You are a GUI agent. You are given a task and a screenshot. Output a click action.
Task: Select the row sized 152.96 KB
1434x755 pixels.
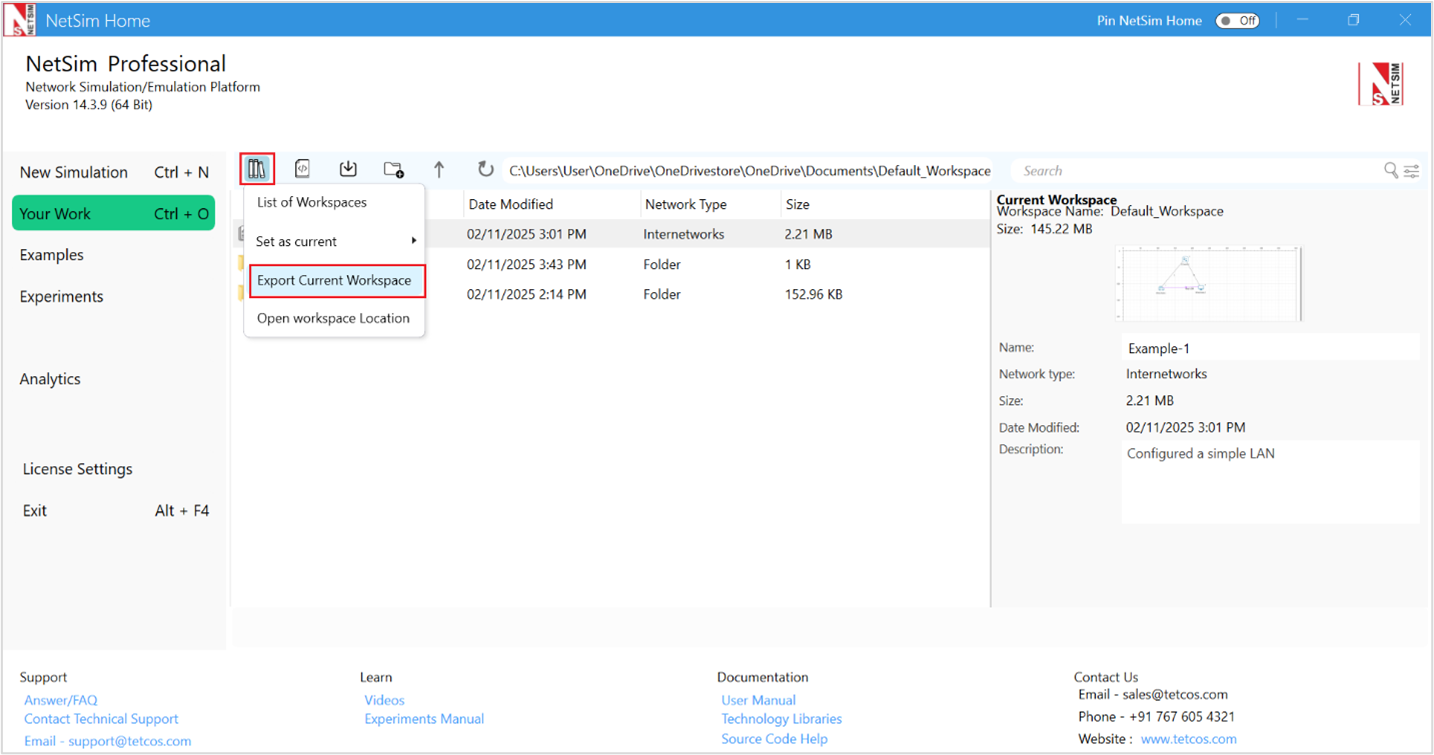[611, 295]
